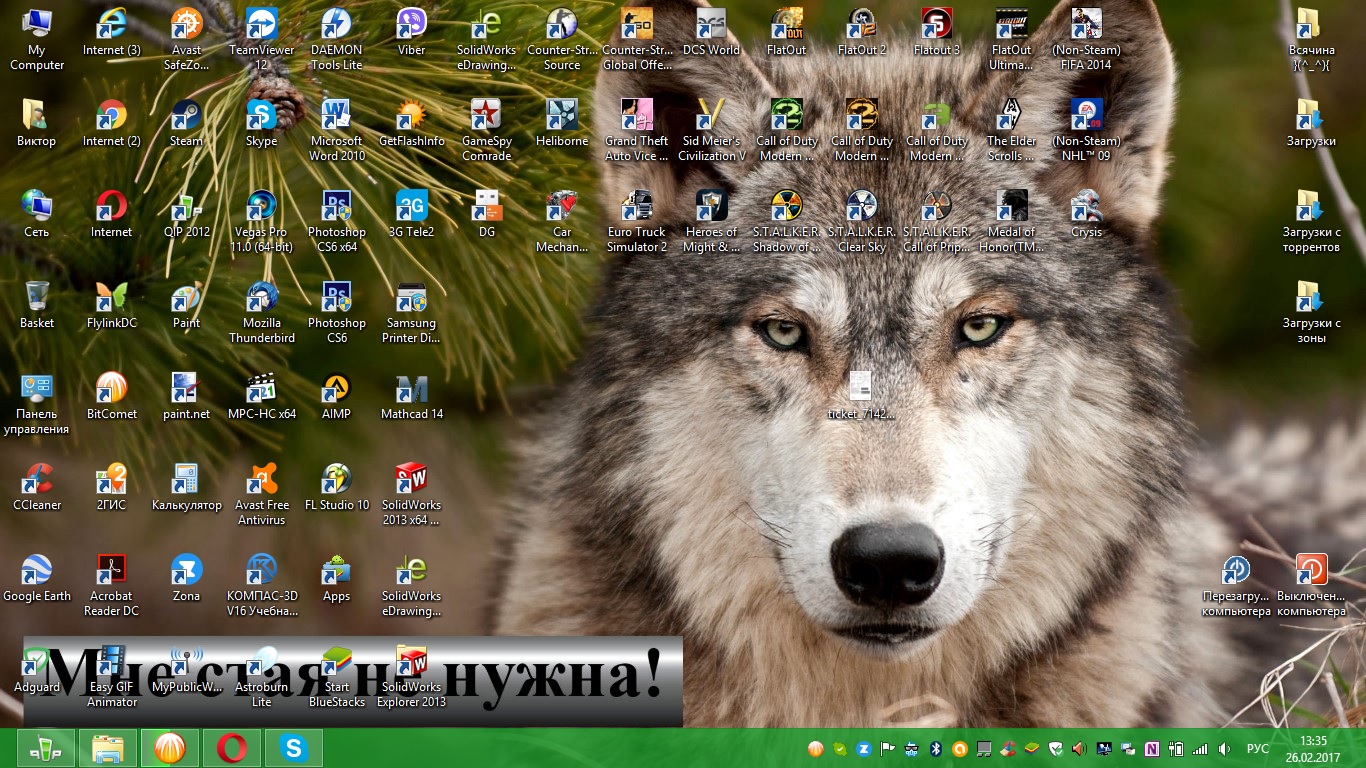Select the ticket file on desktop
Image resolution: width=1366 pixels, height=768 pixels.
point(861,388)
